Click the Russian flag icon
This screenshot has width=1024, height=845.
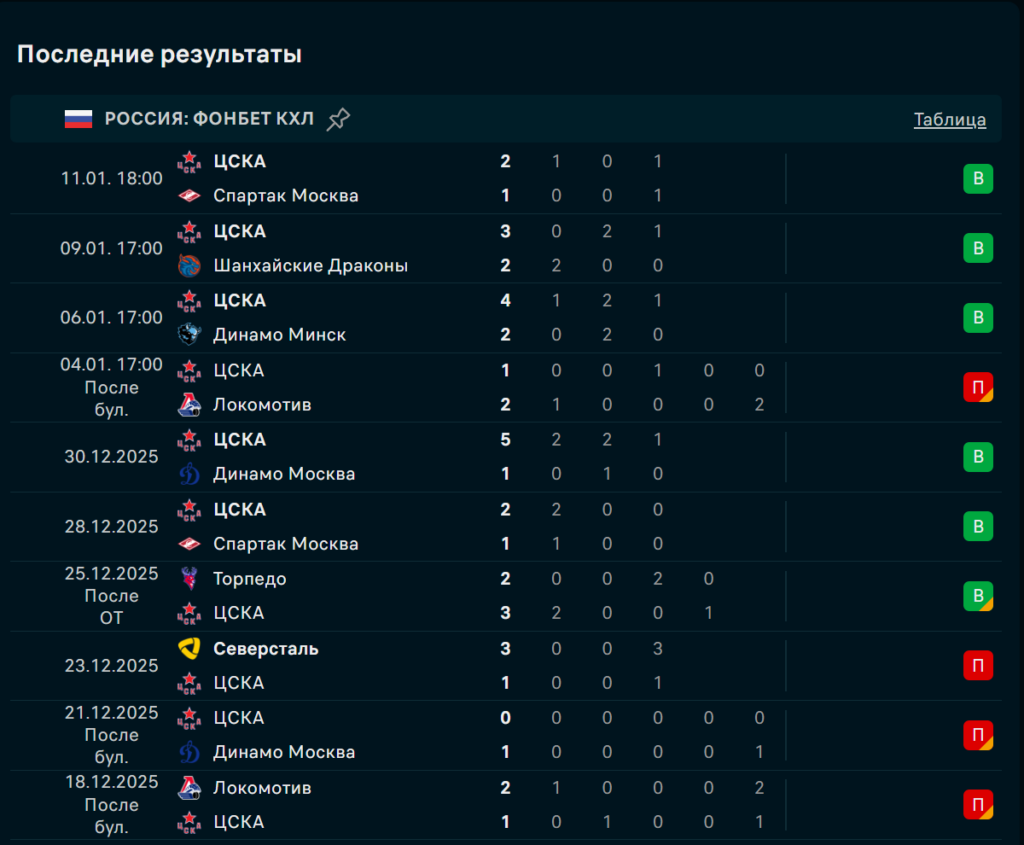78,120
